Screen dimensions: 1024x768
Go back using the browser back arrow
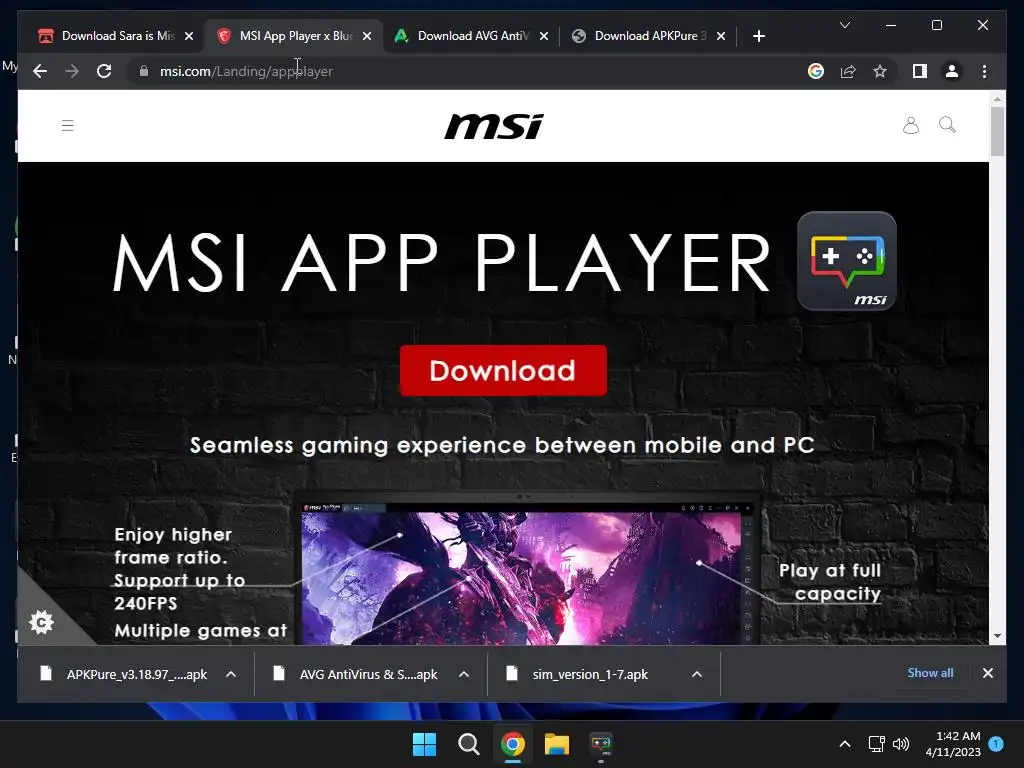click(40, 71)
